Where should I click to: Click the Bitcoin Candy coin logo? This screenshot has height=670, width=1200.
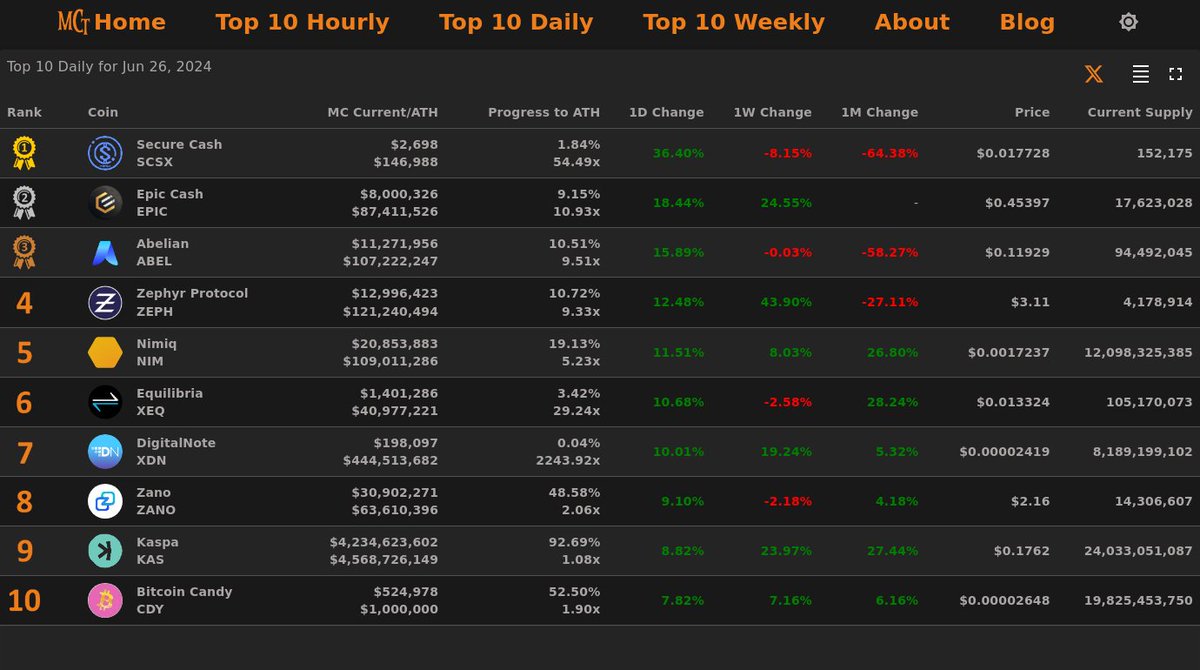(x=105, y=601)
